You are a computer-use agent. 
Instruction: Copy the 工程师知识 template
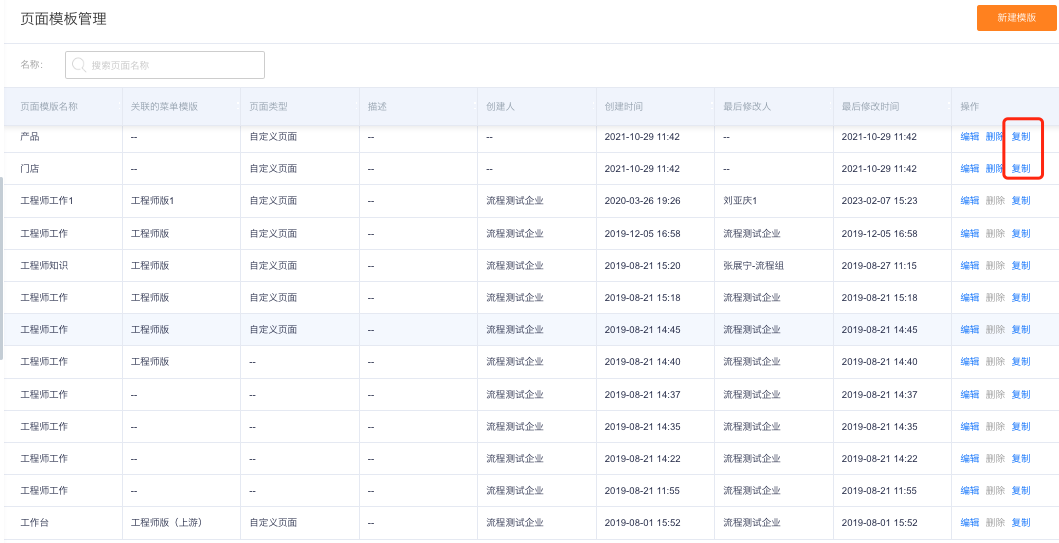(x=1021, y=265)
